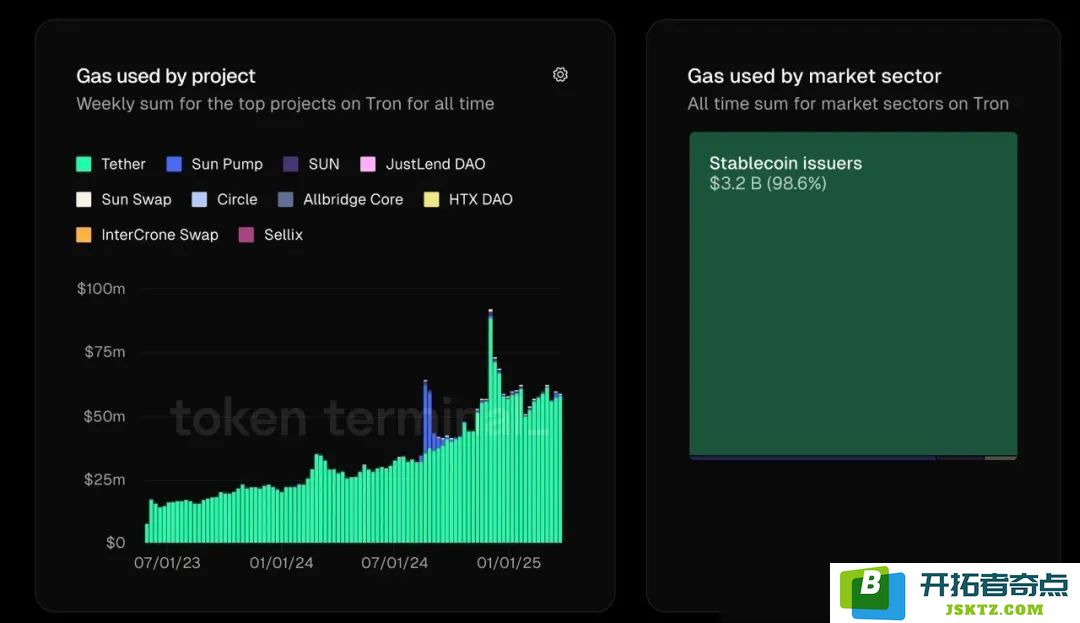Click the Gas used by project title
The width and height of the screenshot is (1080, 623).
166,76
